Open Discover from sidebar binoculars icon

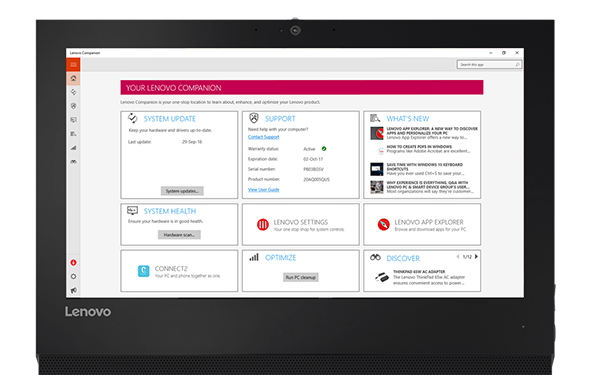73,162
